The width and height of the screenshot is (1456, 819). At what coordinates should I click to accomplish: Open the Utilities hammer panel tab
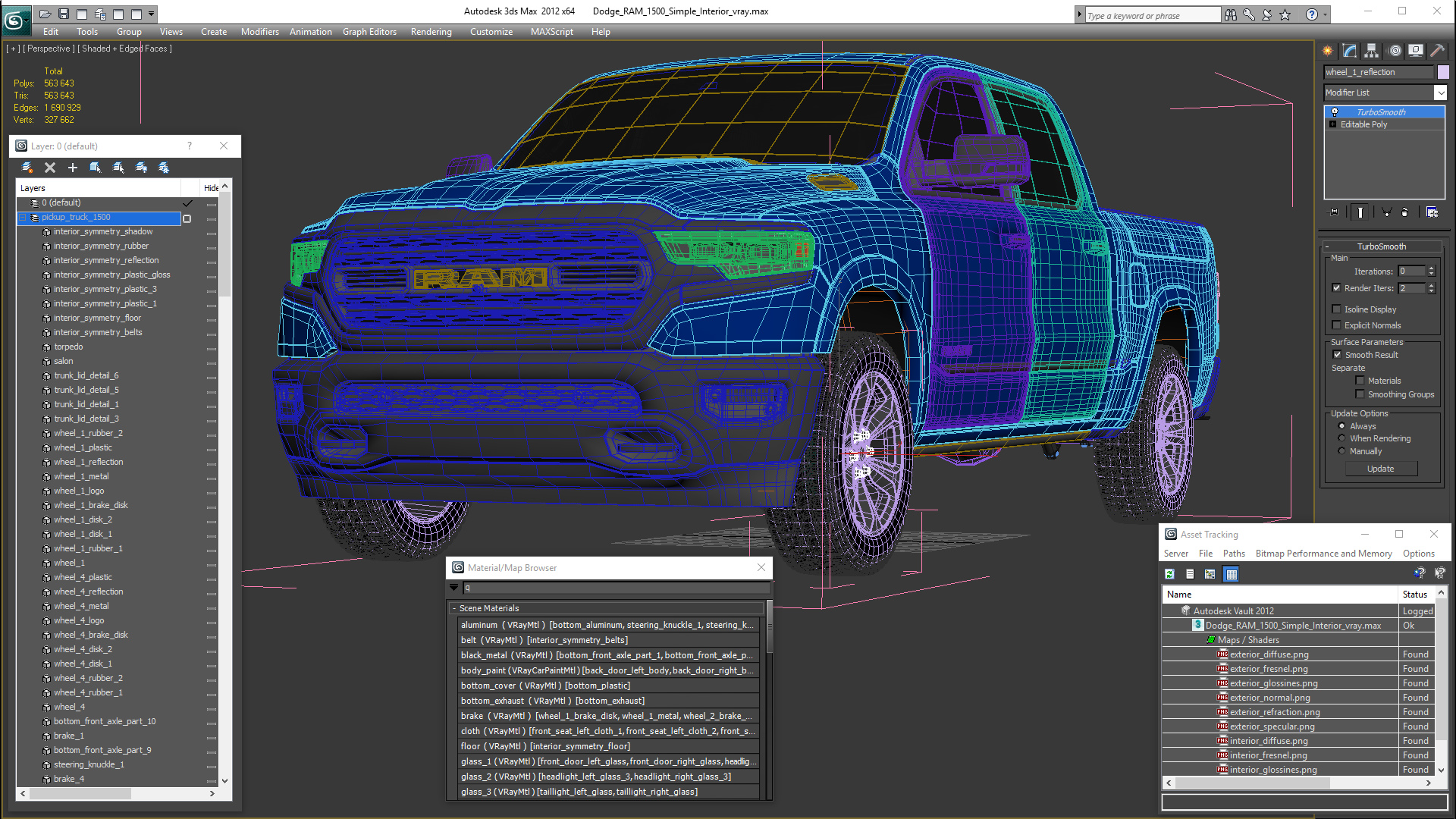(1438, 51)
